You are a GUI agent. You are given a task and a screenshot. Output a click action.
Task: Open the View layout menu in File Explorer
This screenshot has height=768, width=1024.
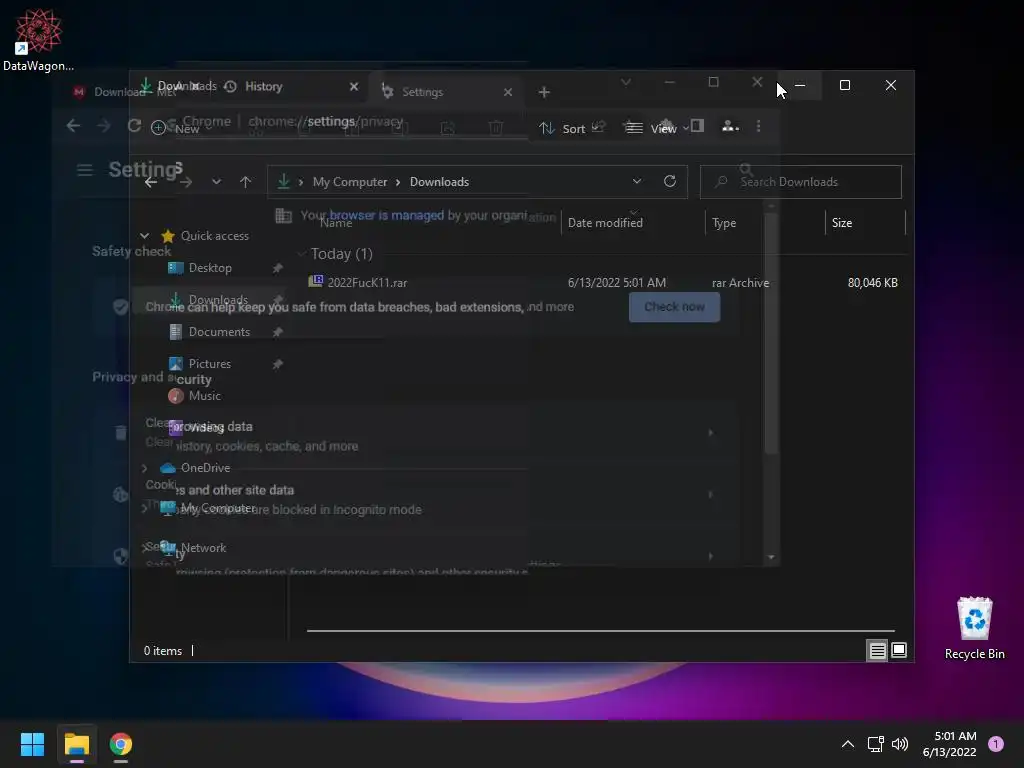656,128
